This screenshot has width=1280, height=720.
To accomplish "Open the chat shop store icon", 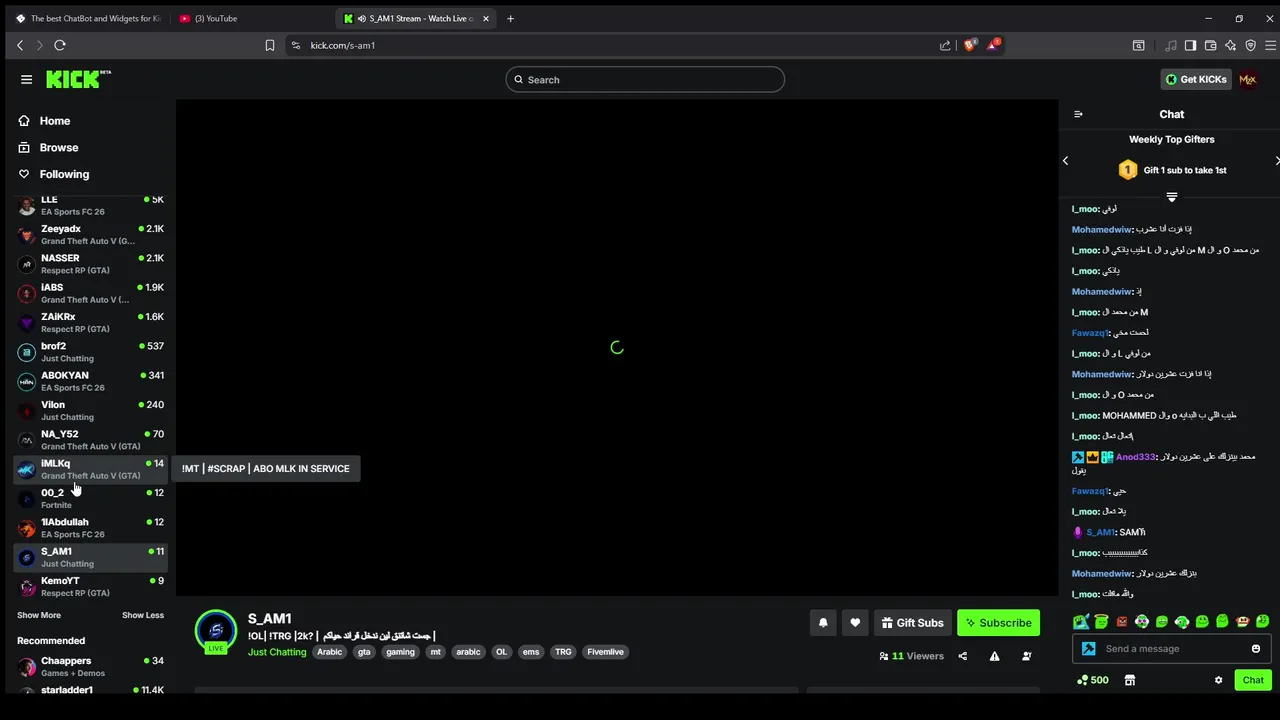I will coord(1130,680).
